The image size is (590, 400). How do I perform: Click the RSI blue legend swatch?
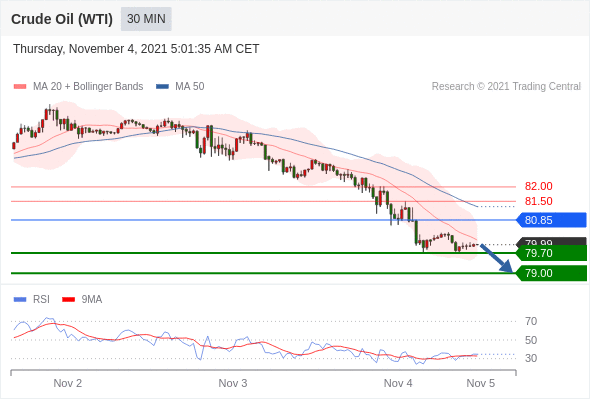(x=20, y=300)
